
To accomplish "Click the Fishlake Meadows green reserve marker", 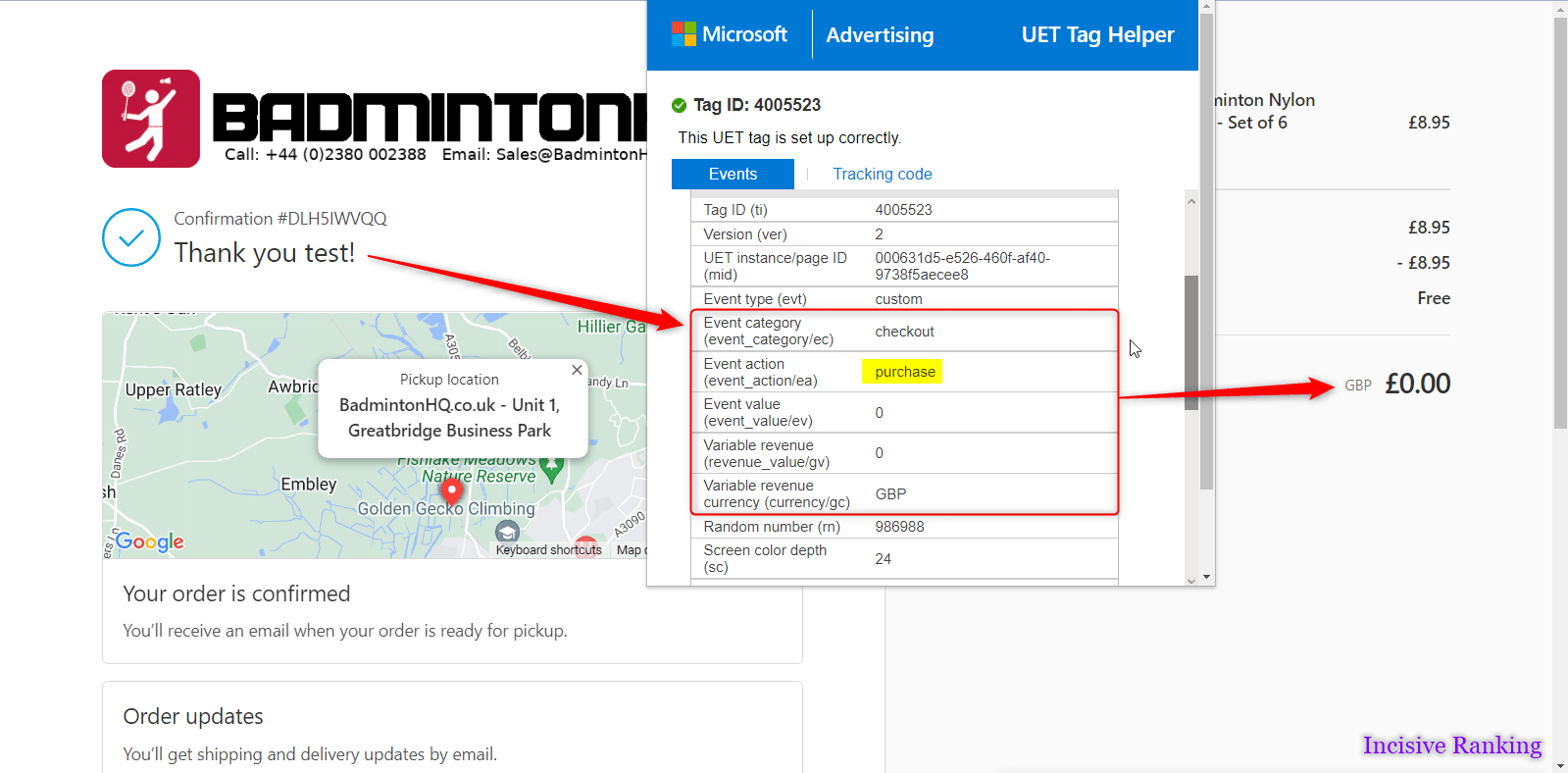I will 552,472.
